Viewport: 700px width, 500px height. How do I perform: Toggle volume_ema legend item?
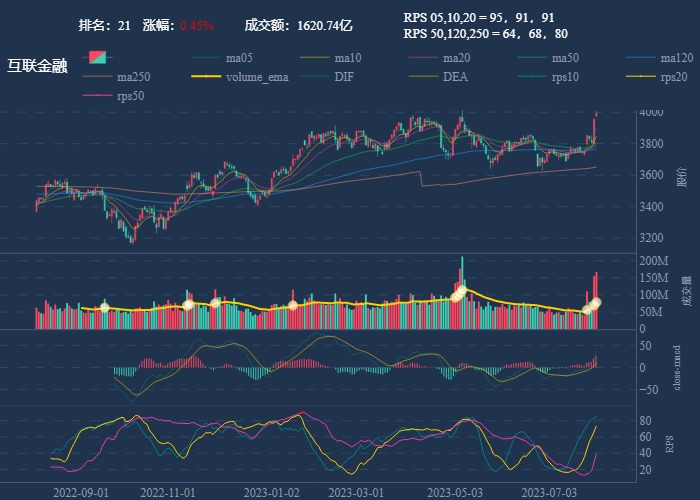(240, 77)
